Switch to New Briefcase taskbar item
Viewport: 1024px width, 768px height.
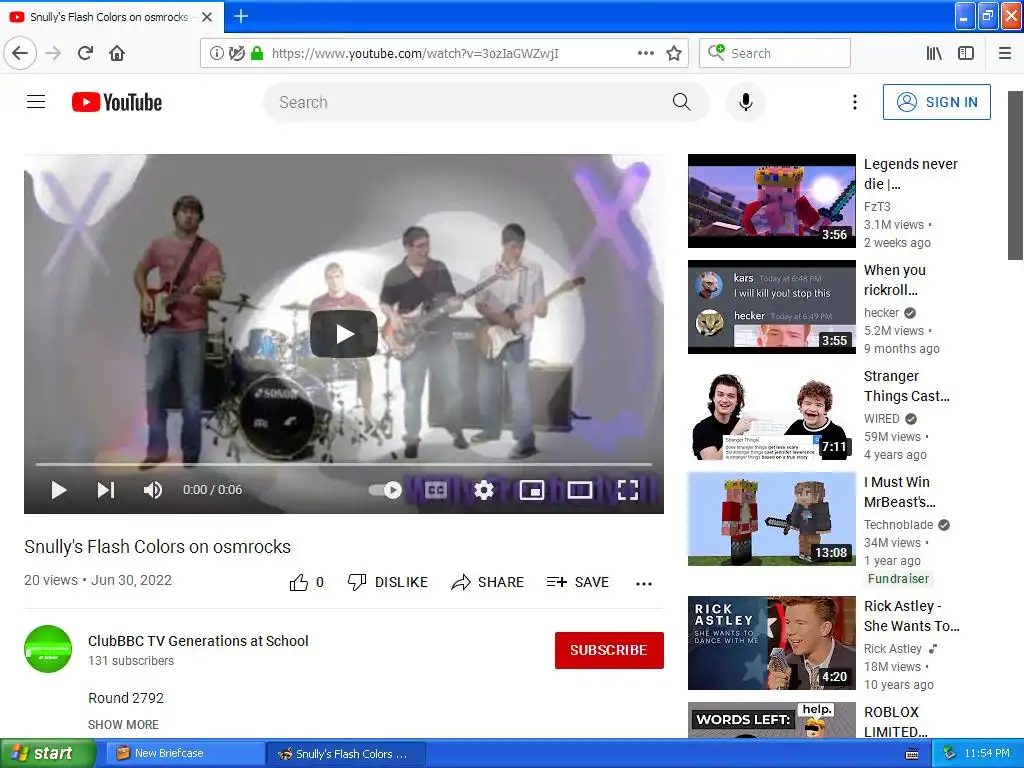[185, 754]
